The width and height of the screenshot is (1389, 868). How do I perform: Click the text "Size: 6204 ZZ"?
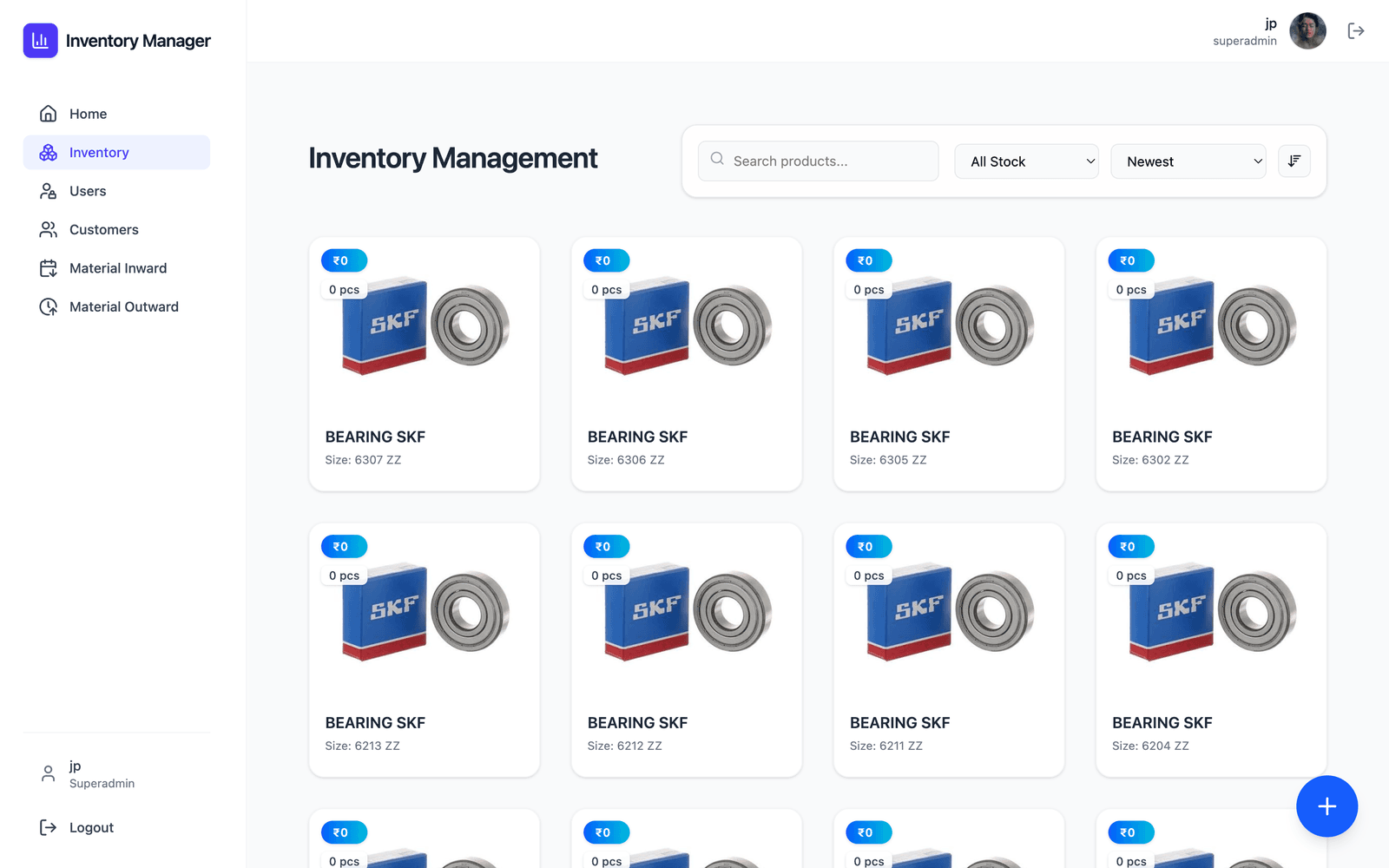[1150, 746]
